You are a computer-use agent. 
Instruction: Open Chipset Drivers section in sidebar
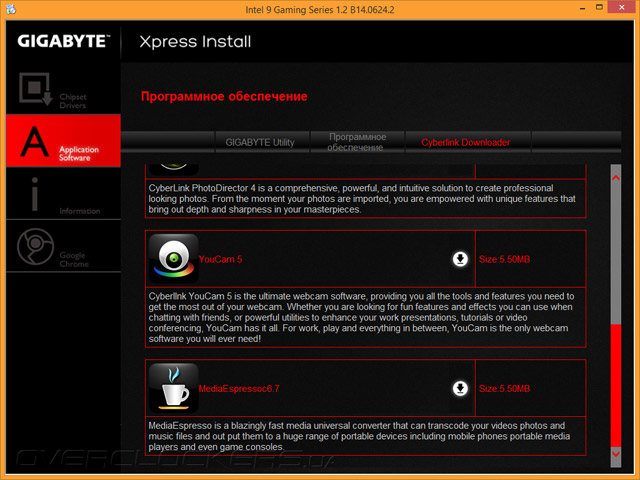pos(63,89)
